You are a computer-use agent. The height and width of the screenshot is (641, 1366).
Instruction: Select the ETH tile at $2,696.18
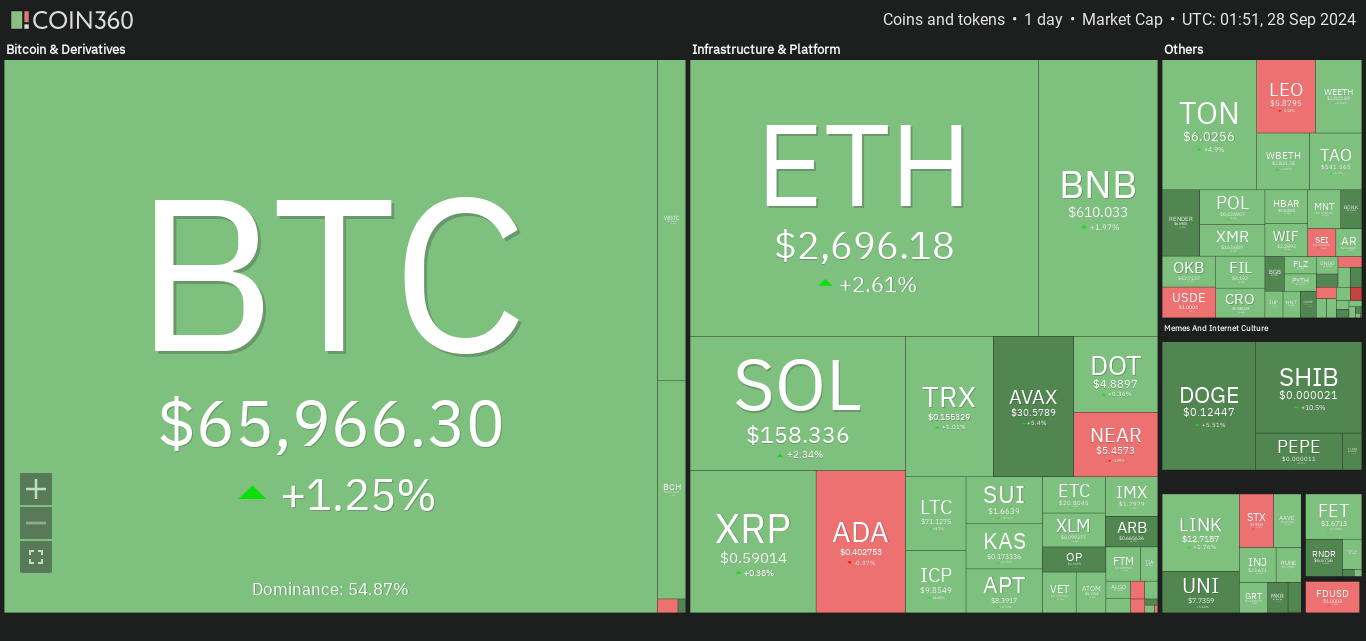[864, 198]
